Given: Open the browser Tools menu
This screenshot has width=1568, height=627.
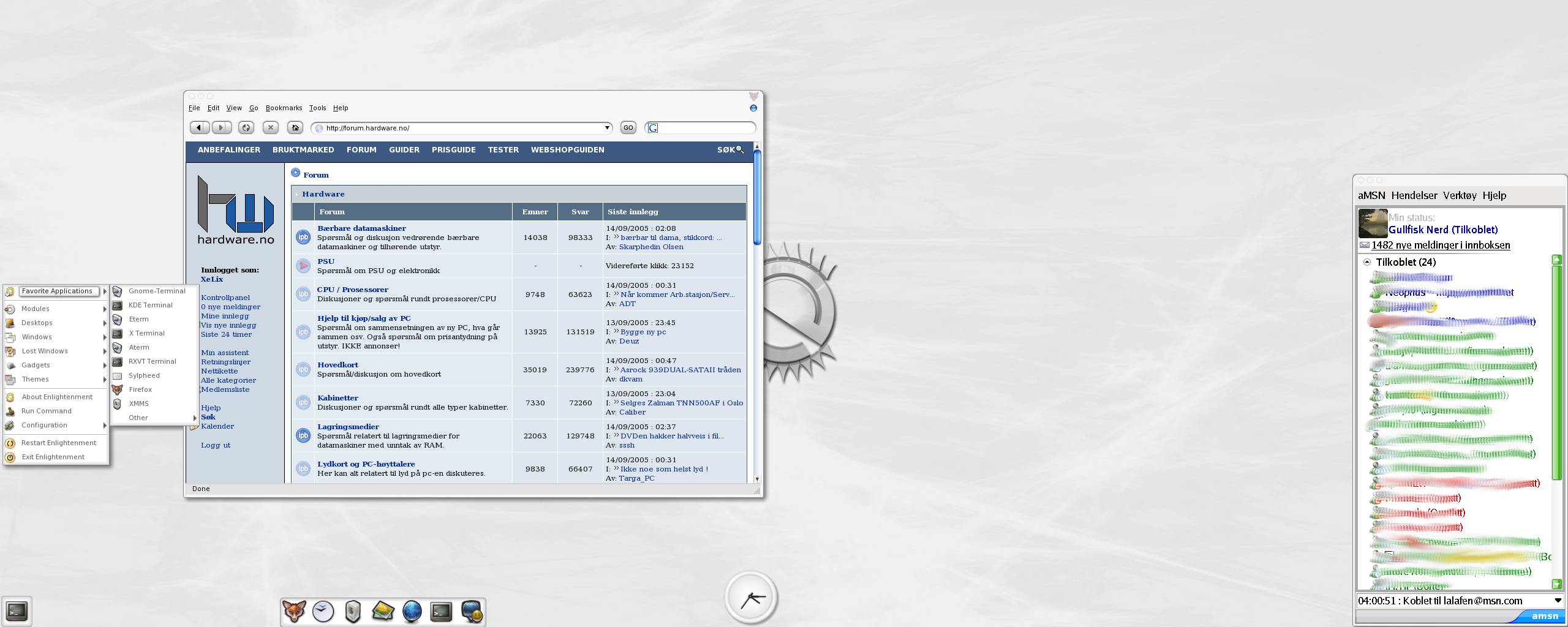Looking at the screenshot, I should [317, 108].
